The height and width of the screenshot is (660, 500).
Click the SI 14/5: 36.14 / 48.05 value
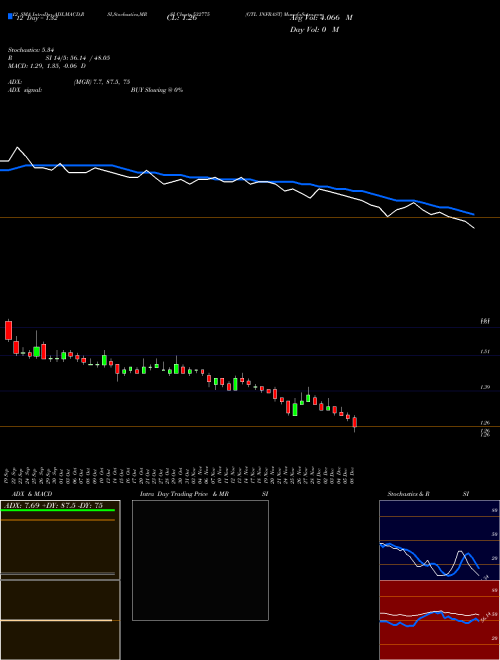(x=78, y=58)
